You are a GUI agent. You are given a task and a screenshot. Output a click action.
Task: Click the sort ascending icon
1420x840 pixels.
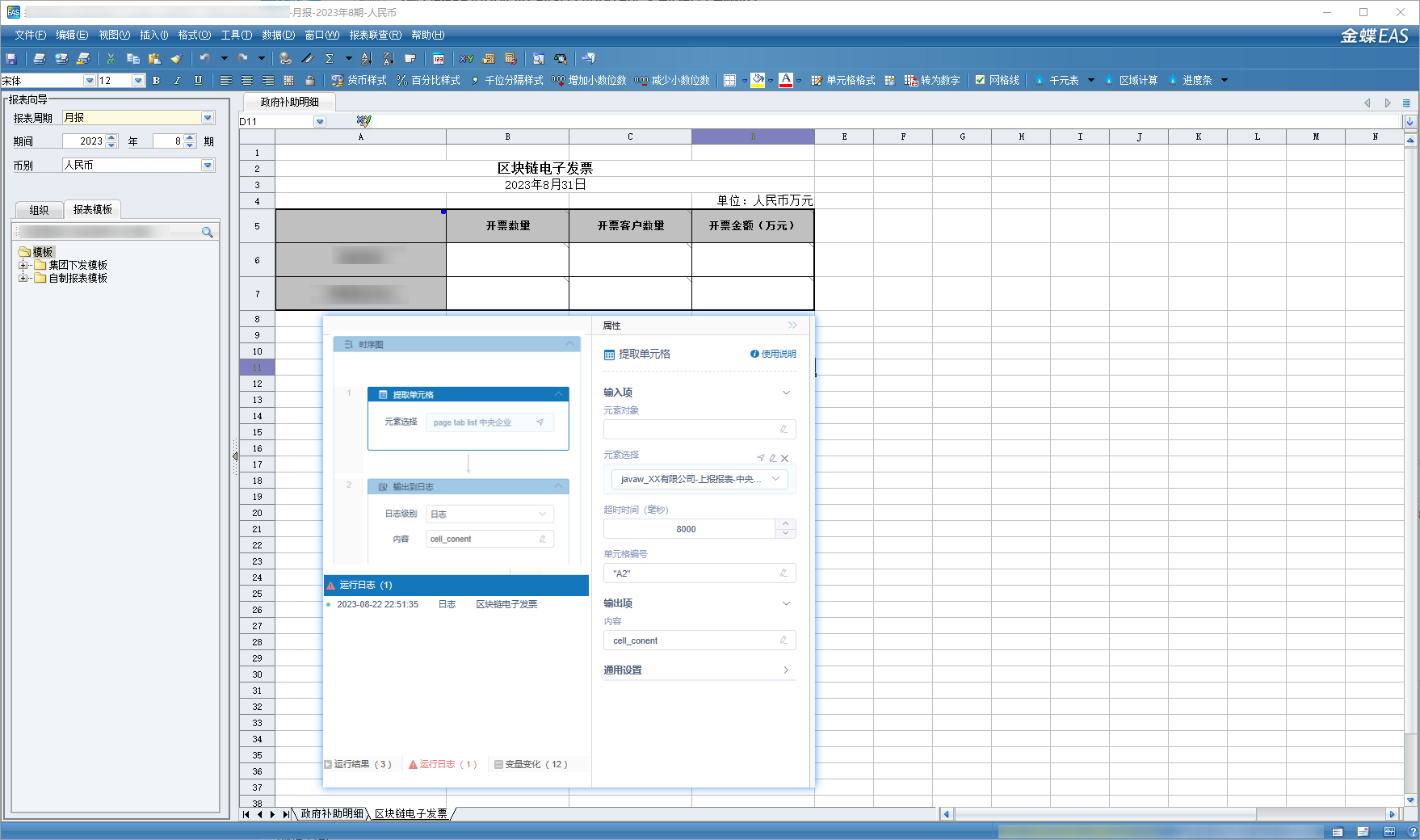pyautogui.click(x=367, y=59)
